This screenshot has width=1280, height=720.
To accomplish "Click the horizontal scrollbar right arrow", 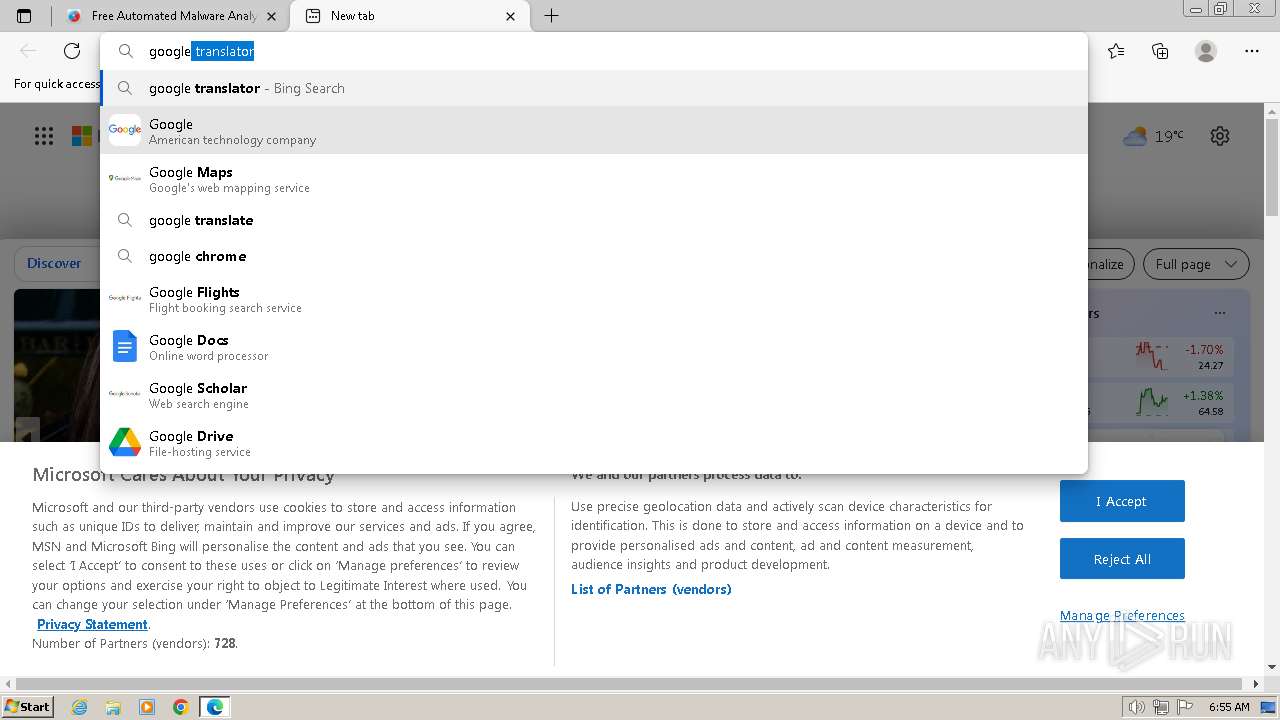I will (x=1257, y=684).
